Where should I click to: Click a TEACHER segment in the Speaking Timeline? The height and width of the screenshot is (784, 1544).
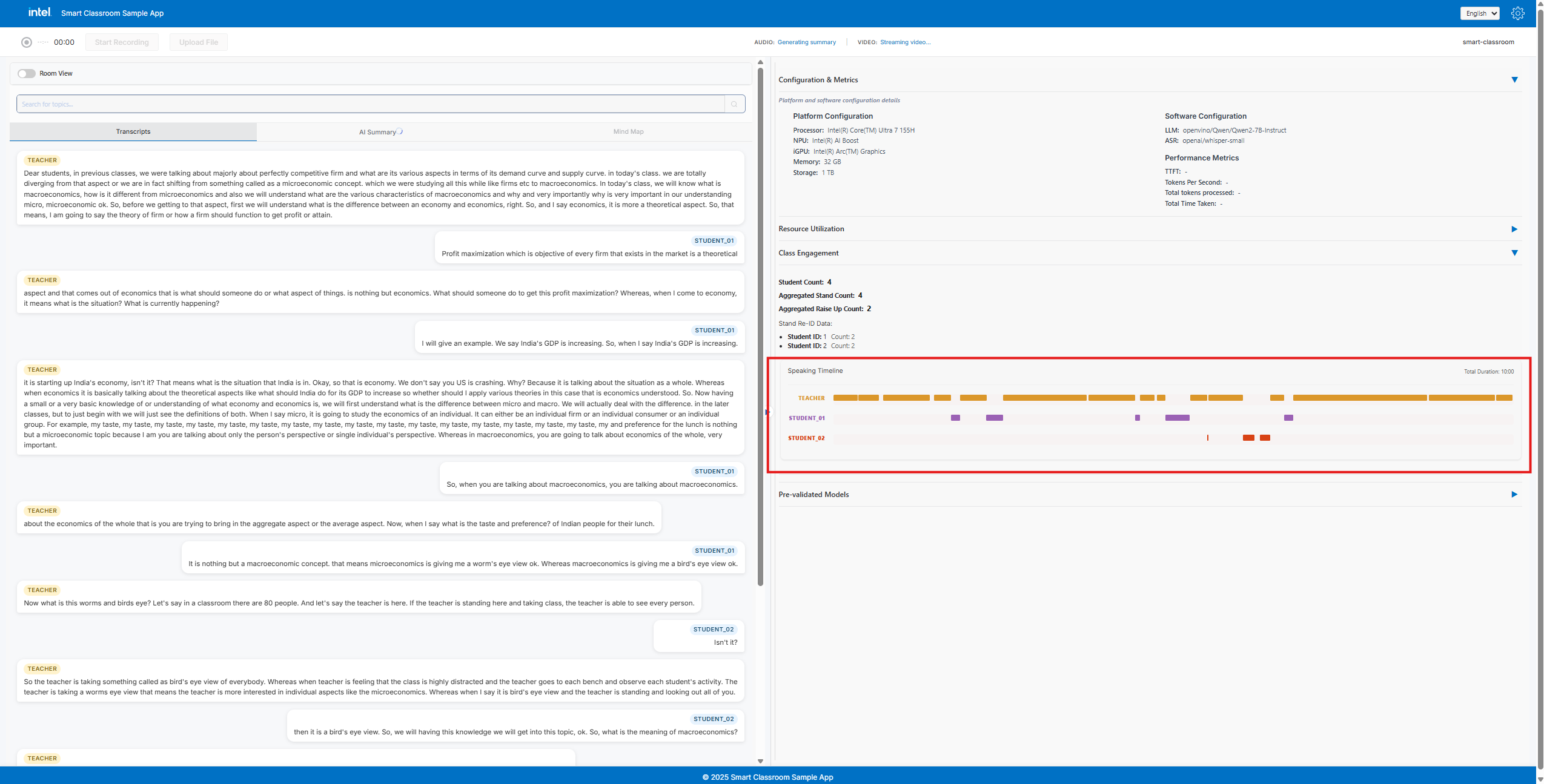1043,398
